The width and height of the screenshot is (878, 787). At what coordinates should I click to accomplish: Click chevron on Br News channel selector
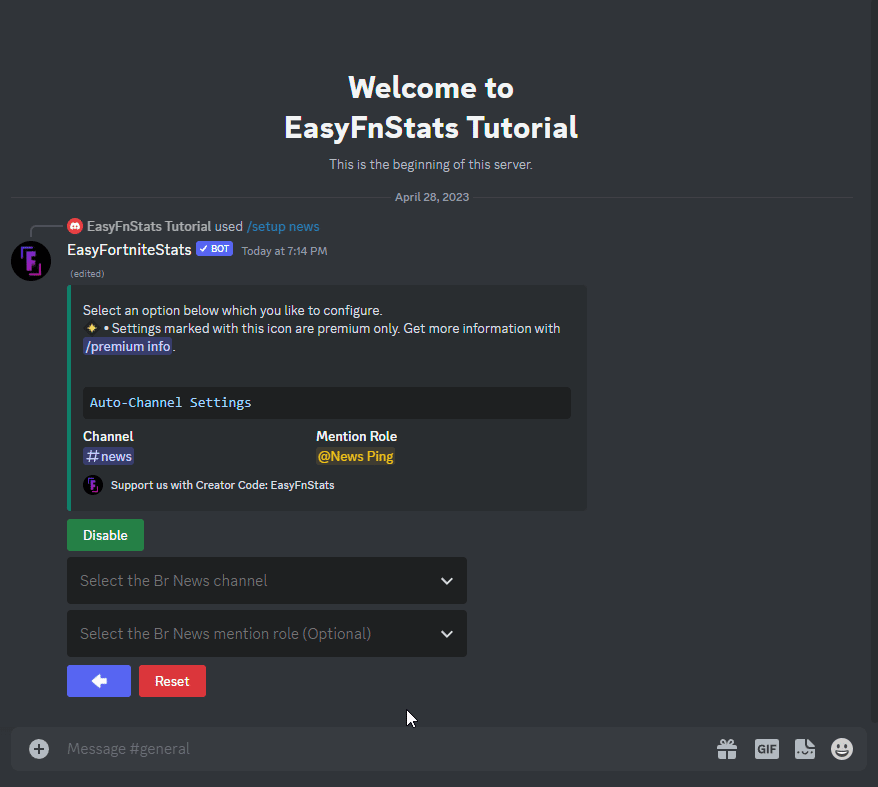(x=447, y=581)
